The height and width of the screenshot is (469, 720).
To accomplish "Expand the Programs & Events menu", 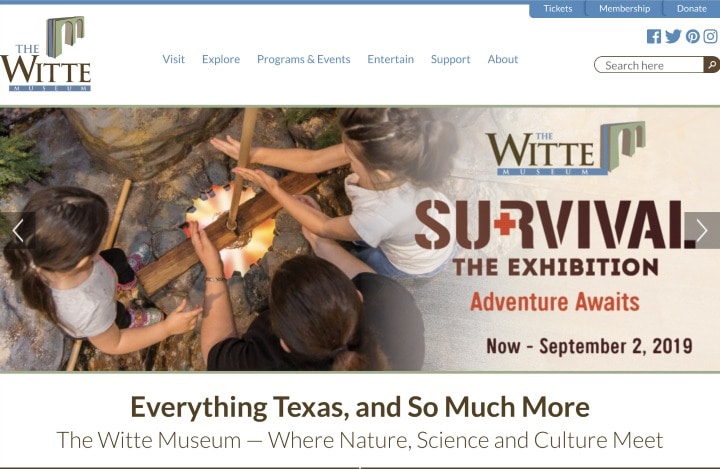I will tap(304, 59).
